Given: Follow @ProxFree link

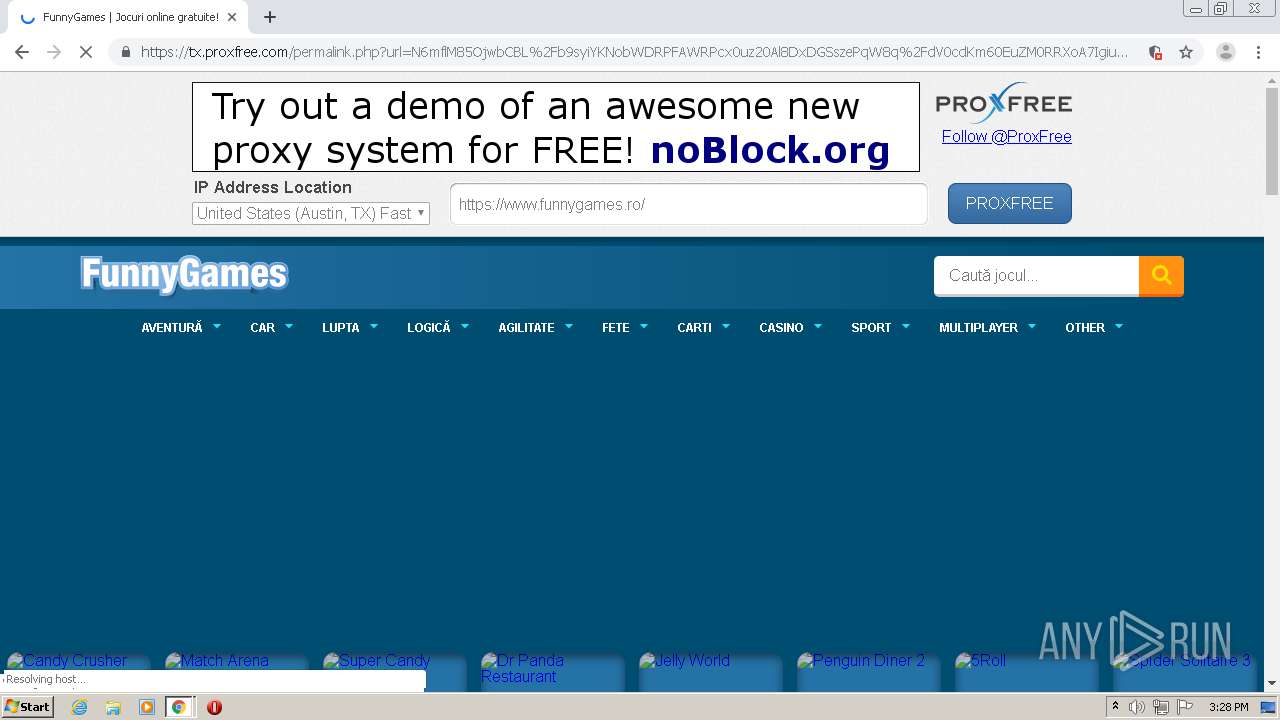Looking at the screenshot, I should click(1006, 136).
